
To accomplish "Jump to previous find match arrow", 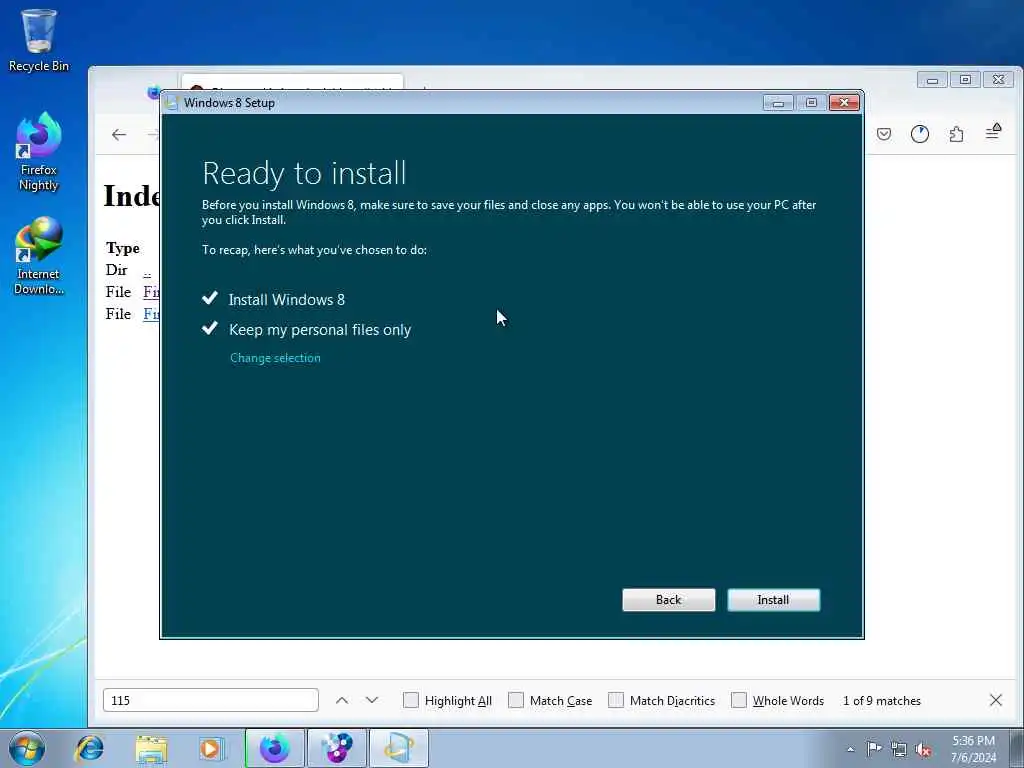I will click(x=342, y=700).
